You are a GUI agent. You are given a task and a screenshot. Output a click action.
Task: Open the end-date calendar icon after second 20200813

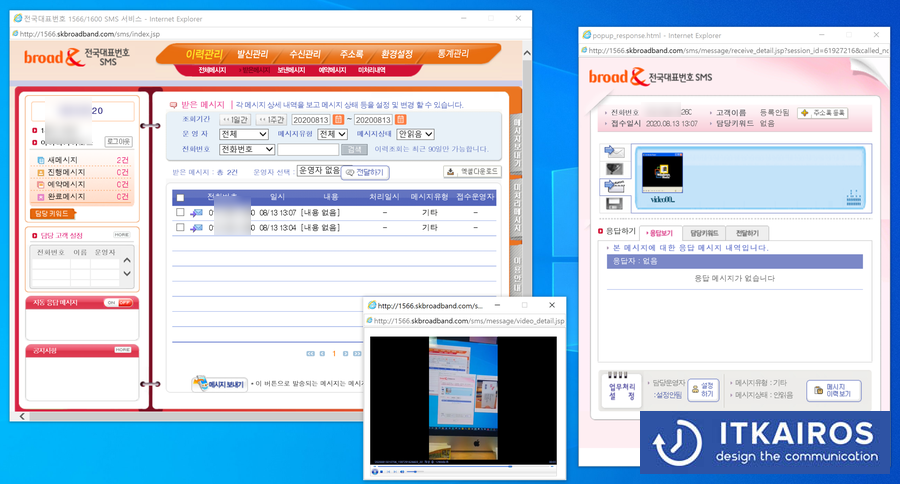[401, 119]
